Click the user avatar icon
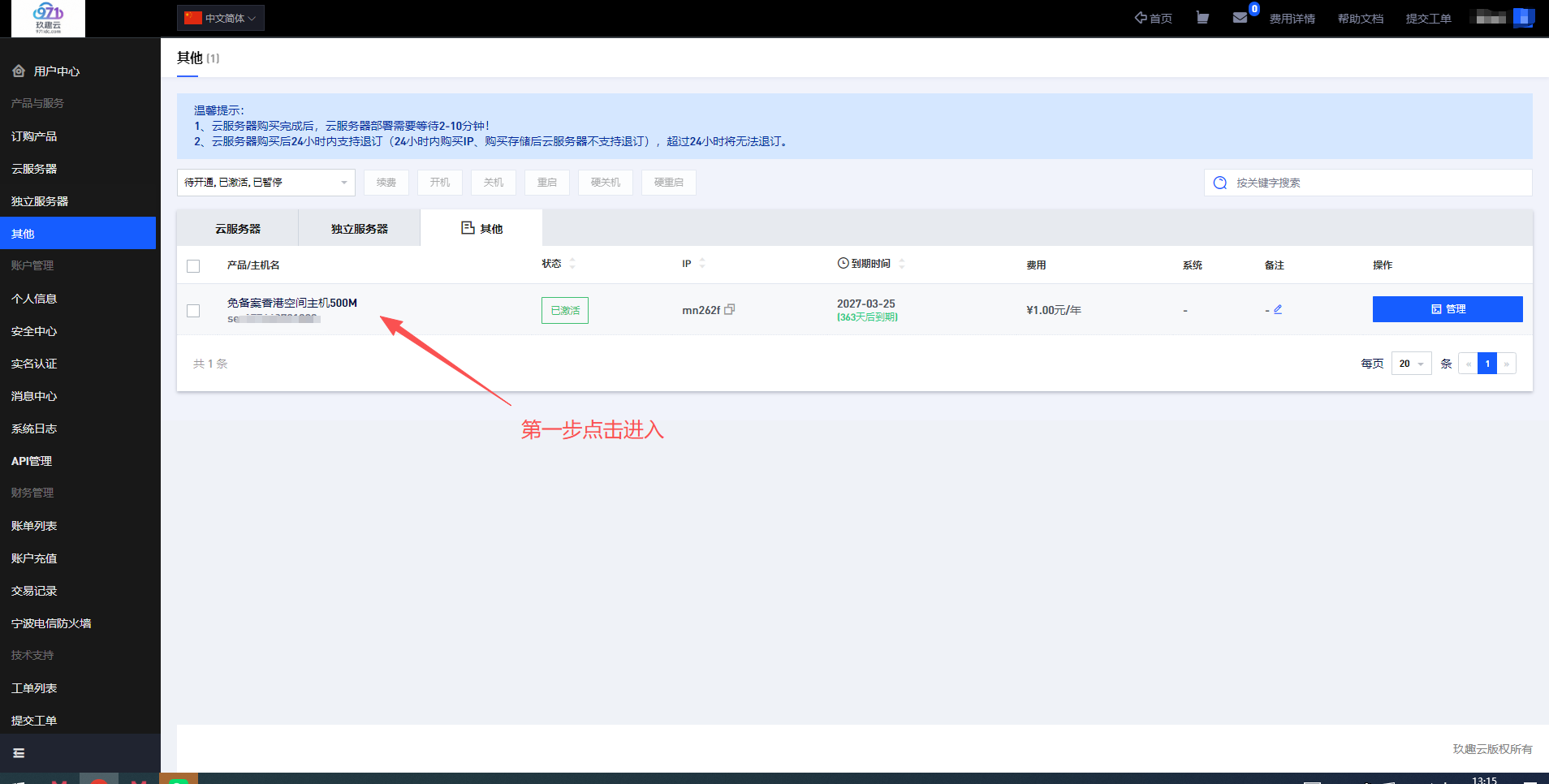 1523,18
